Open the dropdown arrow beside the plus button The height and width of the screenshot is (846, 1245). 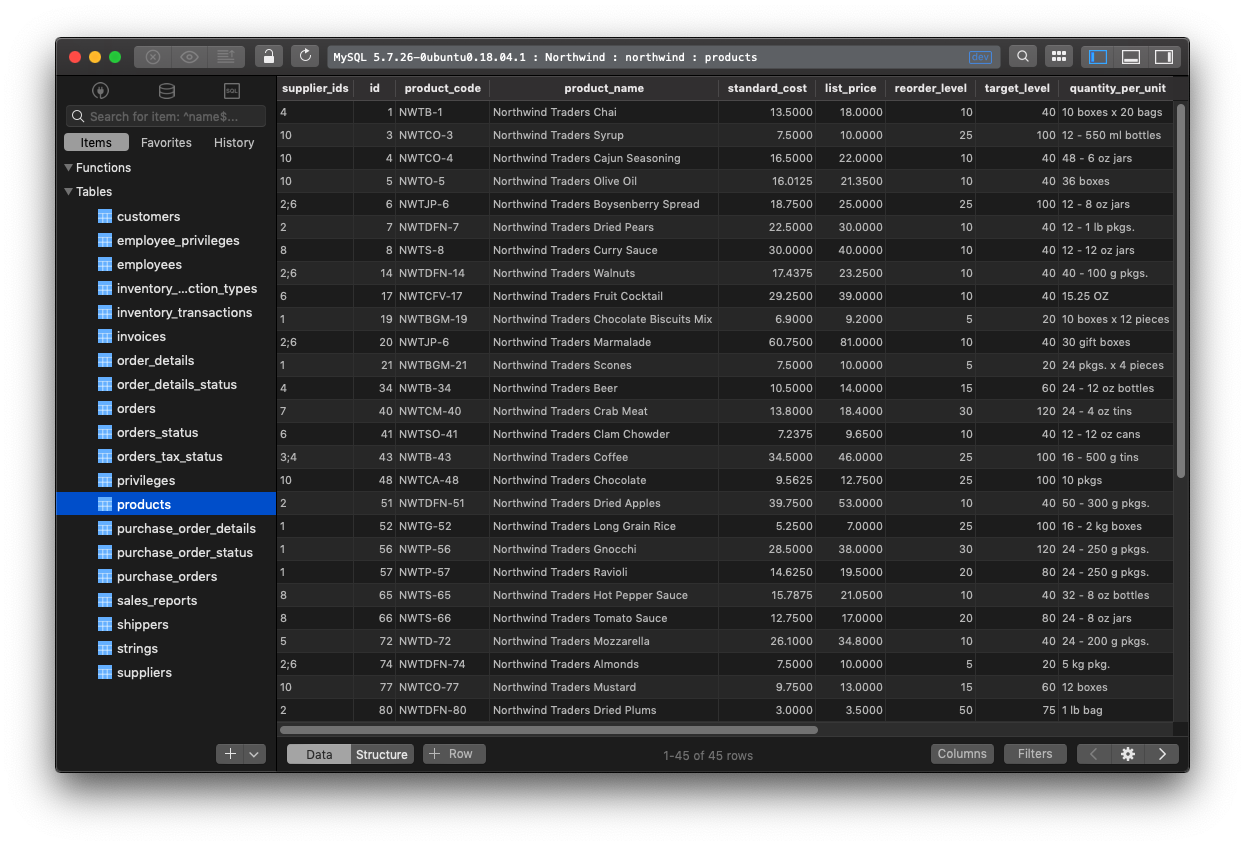point(254,754)
